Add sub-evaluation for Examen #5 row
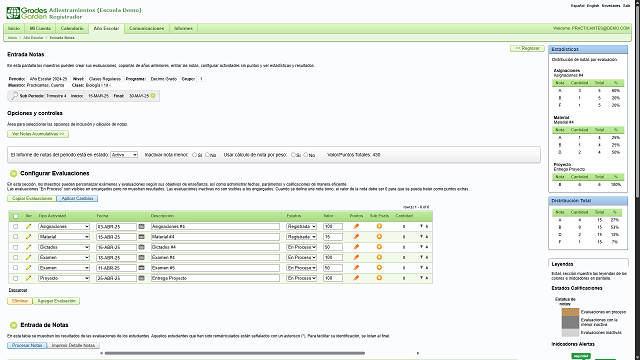Image resolution: width=640 pixels, height=360 pixels. (x=379, y=268)
